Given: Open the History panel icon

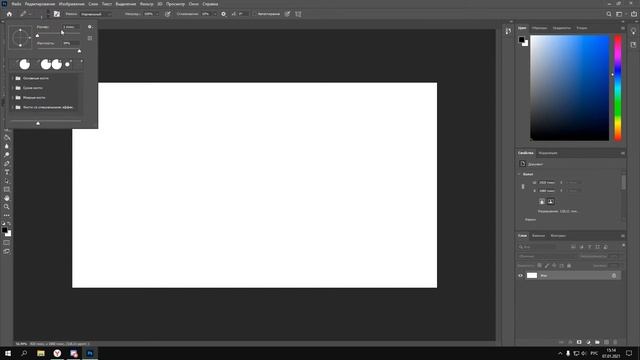Looking at the screenshot, I should pyautogui.click(x=508, y=31).
